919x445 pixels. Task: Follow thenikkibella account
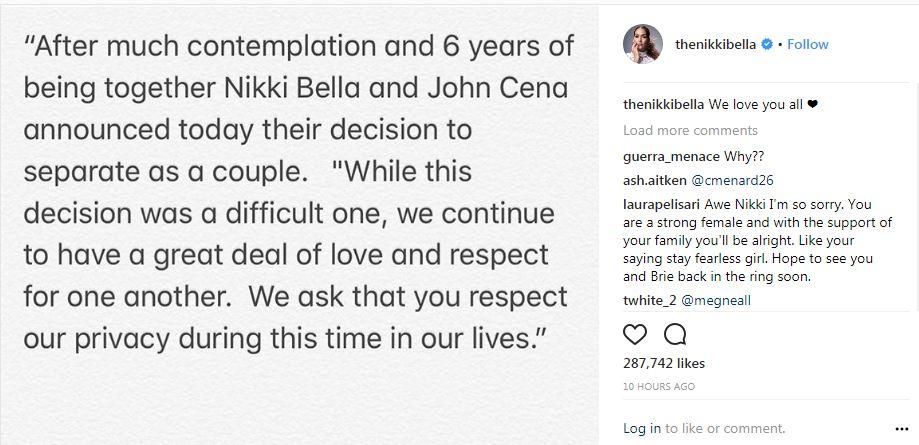pos(808,45)
